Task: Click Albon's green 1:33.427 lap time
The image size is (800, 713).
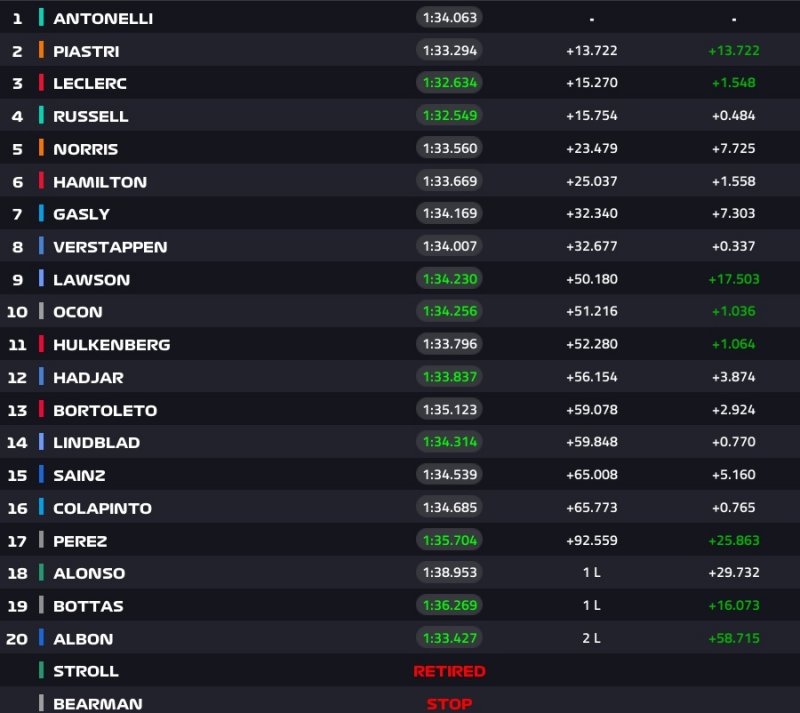Action: (449, 638)
